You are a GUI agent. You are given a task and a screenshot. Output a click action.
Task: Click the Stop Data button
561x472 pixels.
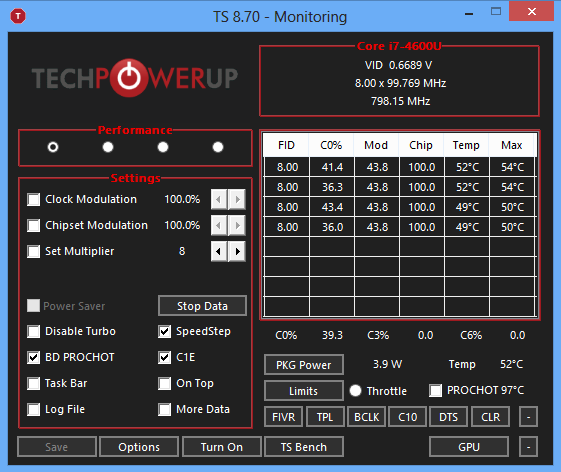[x=203, y=306]
